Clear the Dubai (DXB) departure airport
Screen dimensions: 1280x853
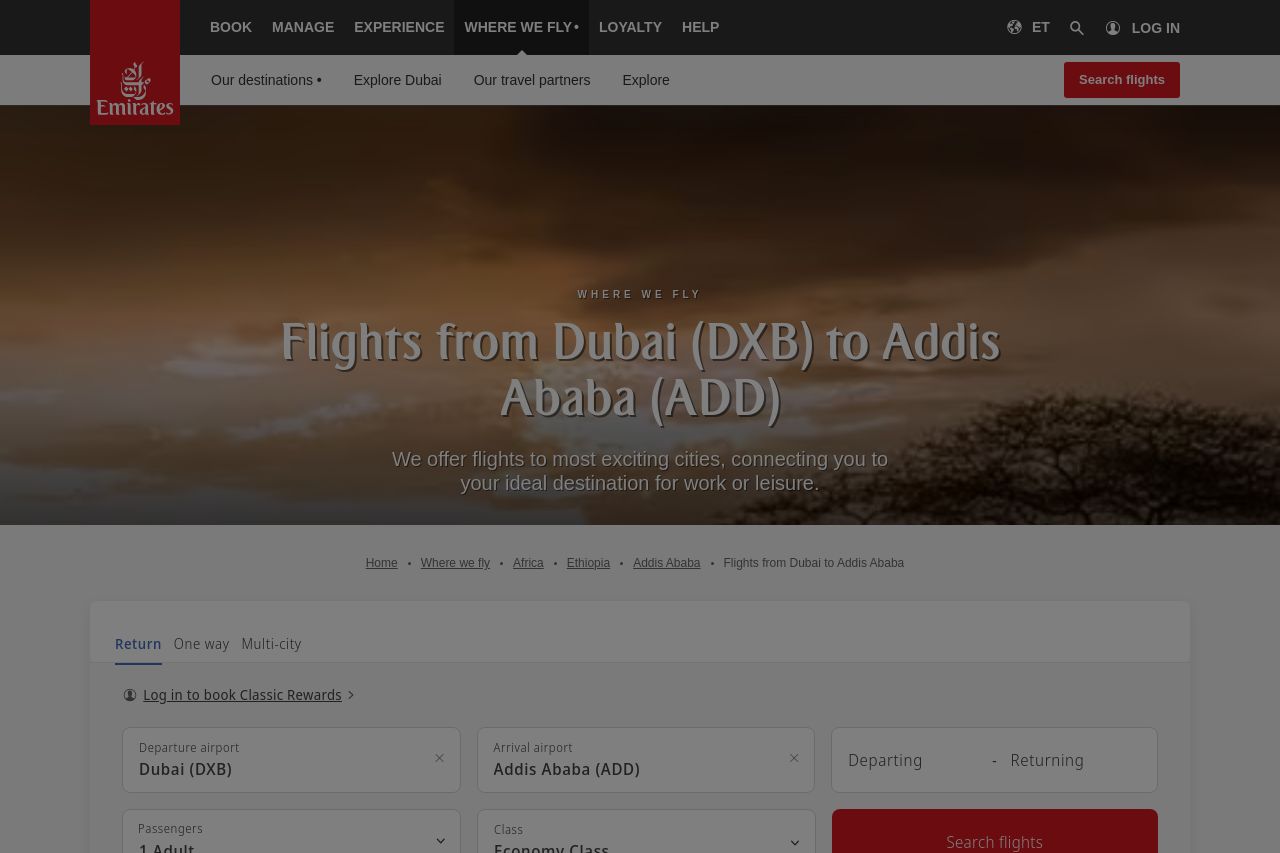click(x=439, y=758)
